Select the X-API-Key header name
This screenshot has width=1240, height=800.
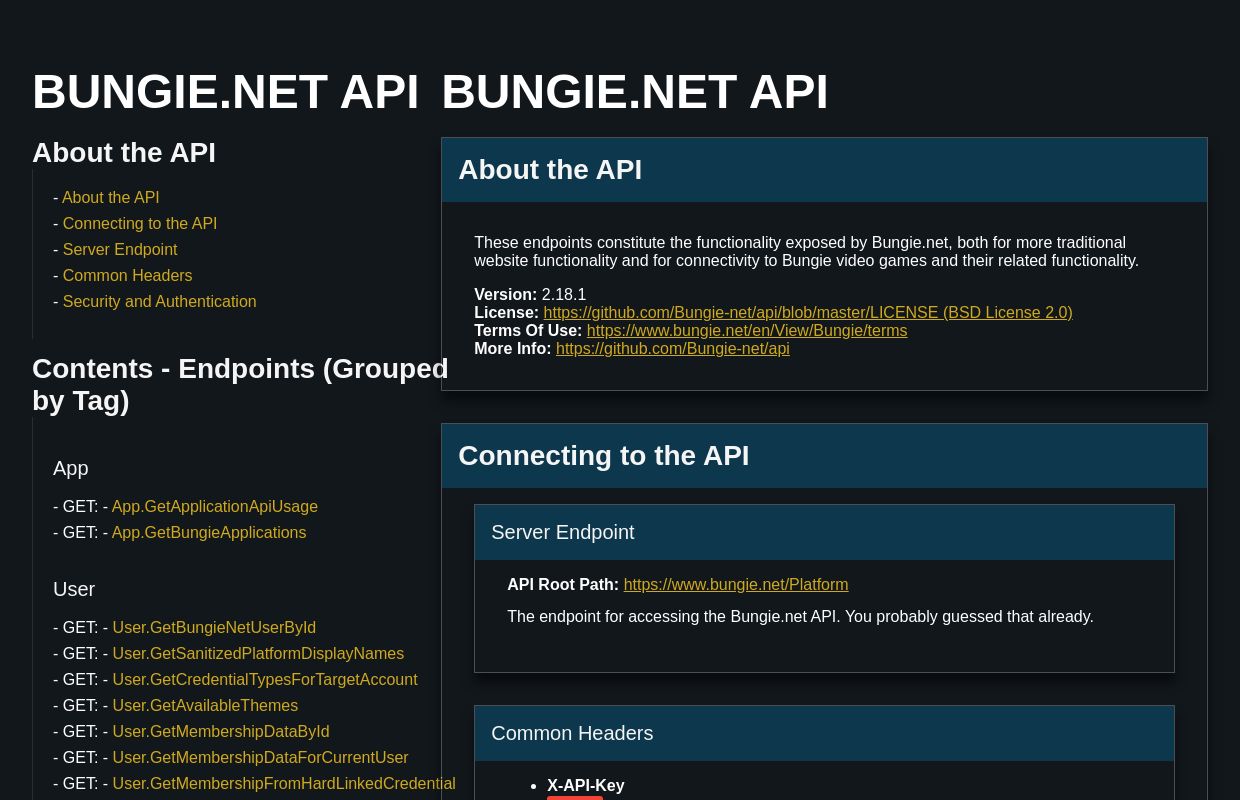pos(586,786)
